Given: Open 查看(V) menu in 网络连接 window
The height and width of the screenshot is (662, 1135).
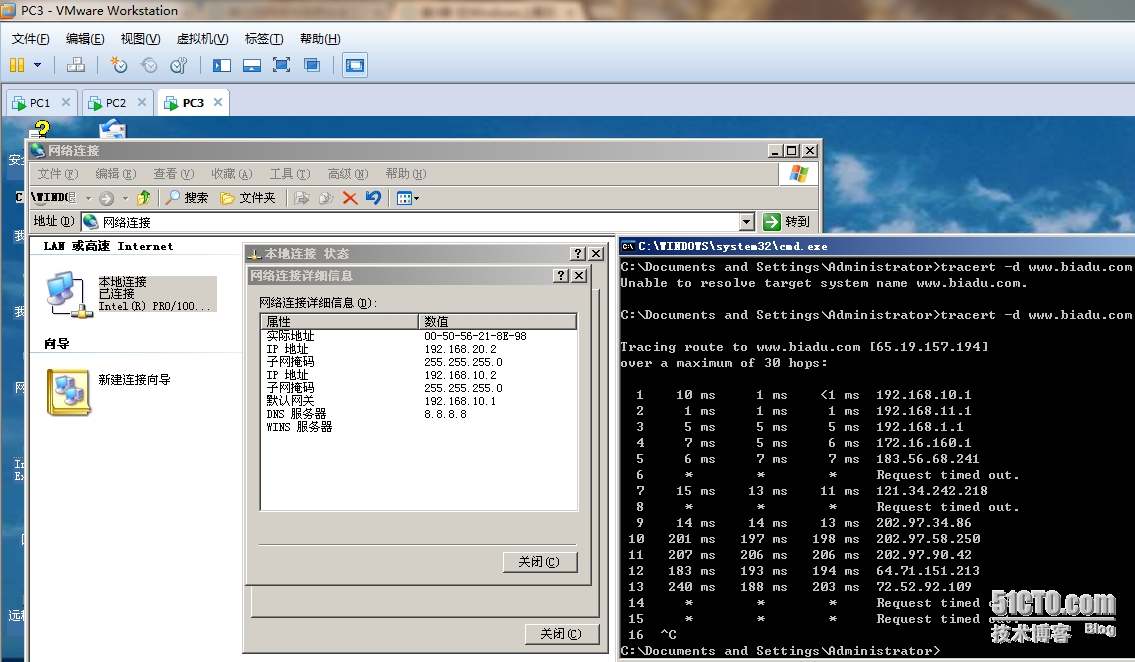Looking at the screenshot, I should coord(174,174).
